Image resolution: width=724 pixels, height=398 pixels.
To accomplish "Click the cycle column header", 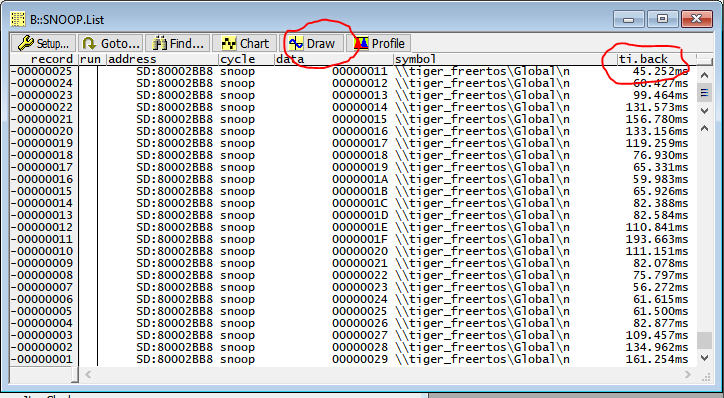I will point(238,59).
